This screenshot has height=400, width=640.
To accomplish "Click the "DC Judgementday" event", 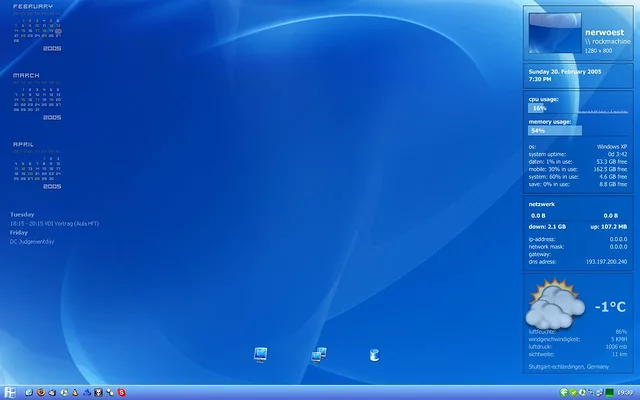I will (x=32, y=242).
